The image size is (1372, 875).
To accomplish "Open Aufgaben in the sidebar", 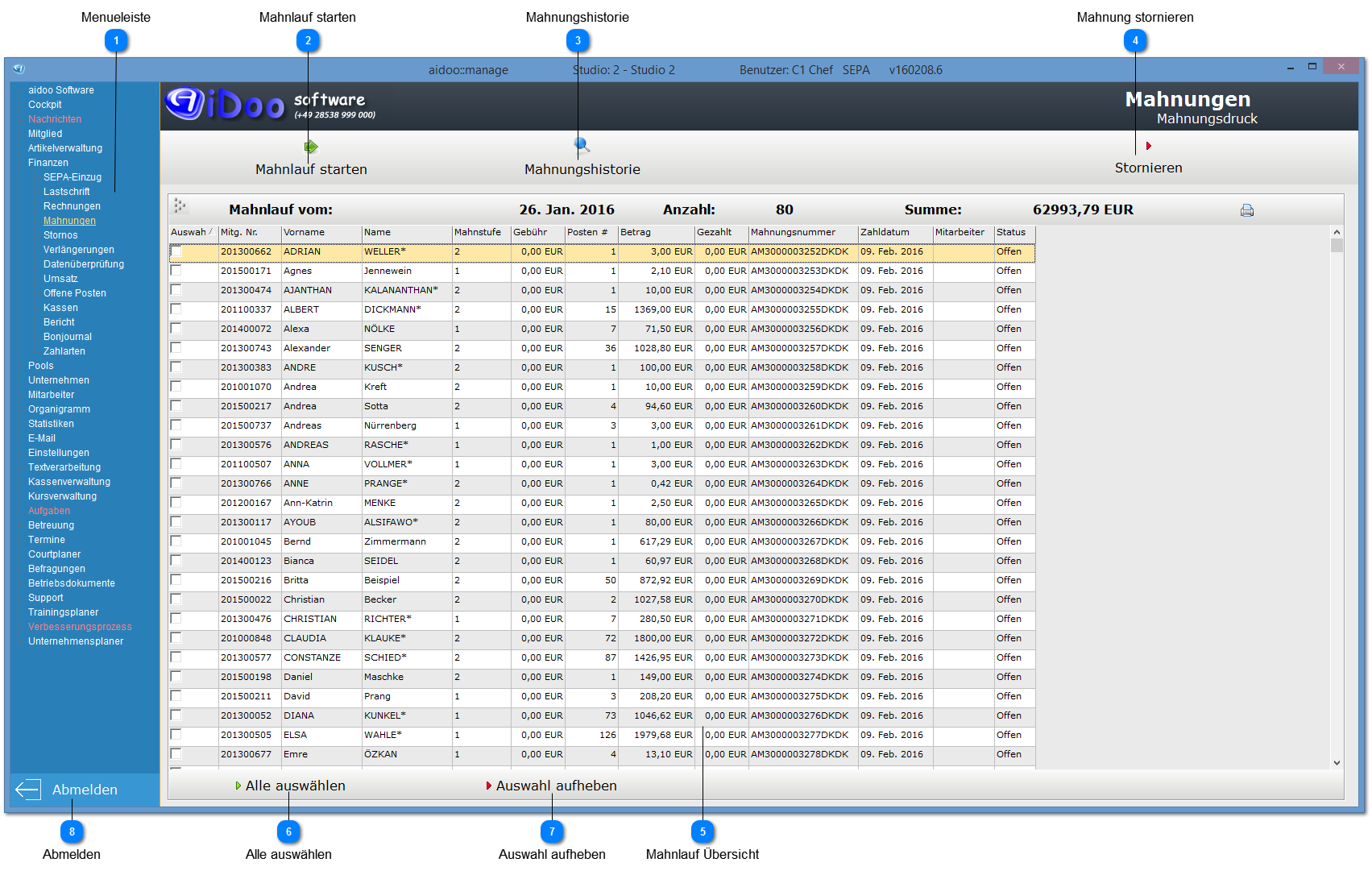I will [49, 511].
